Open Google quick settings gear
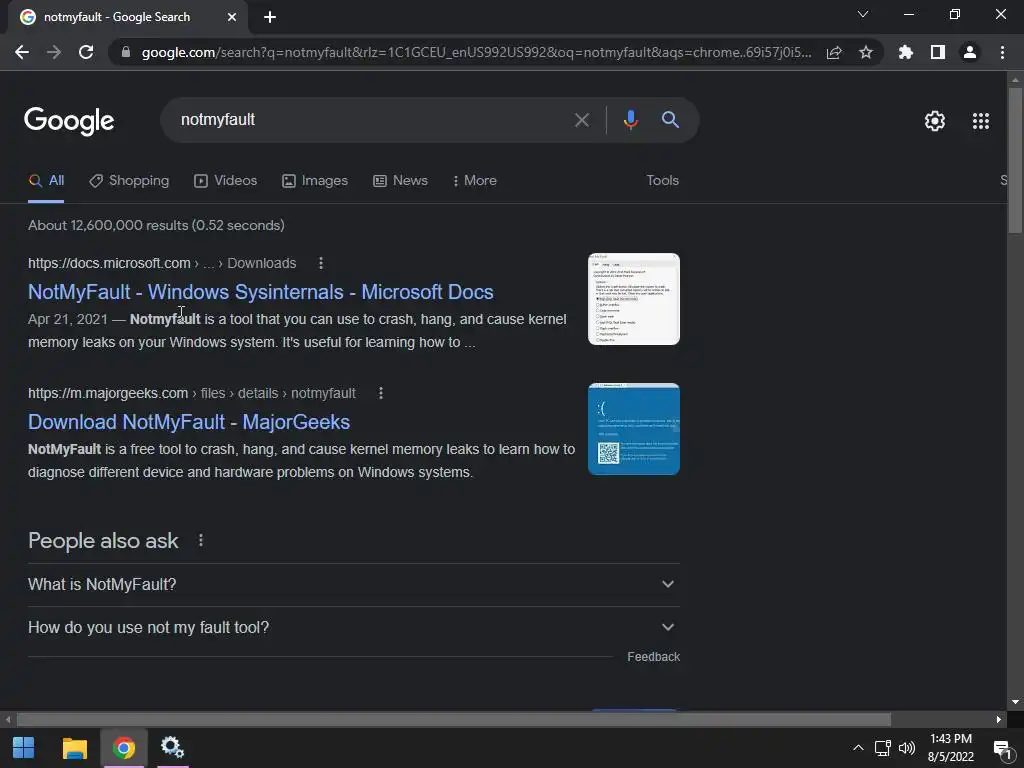 point(935,121)
